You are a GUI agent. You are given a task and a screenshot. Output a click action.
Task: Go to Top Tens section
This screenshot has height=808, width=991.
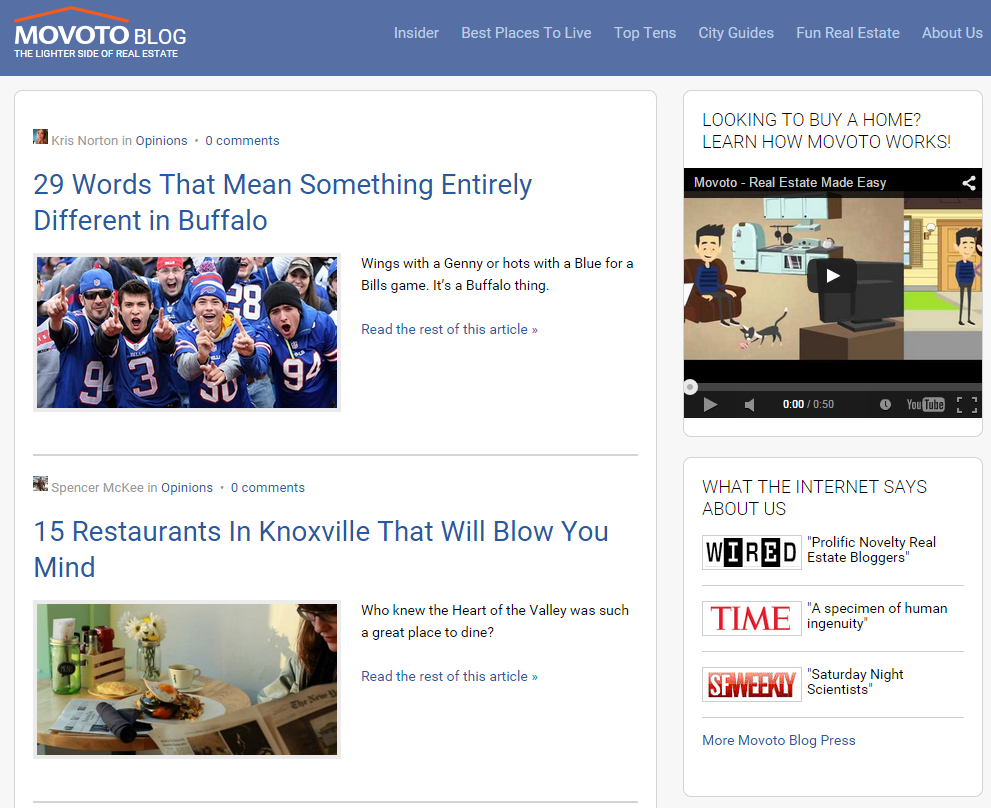tap(645, 33)
